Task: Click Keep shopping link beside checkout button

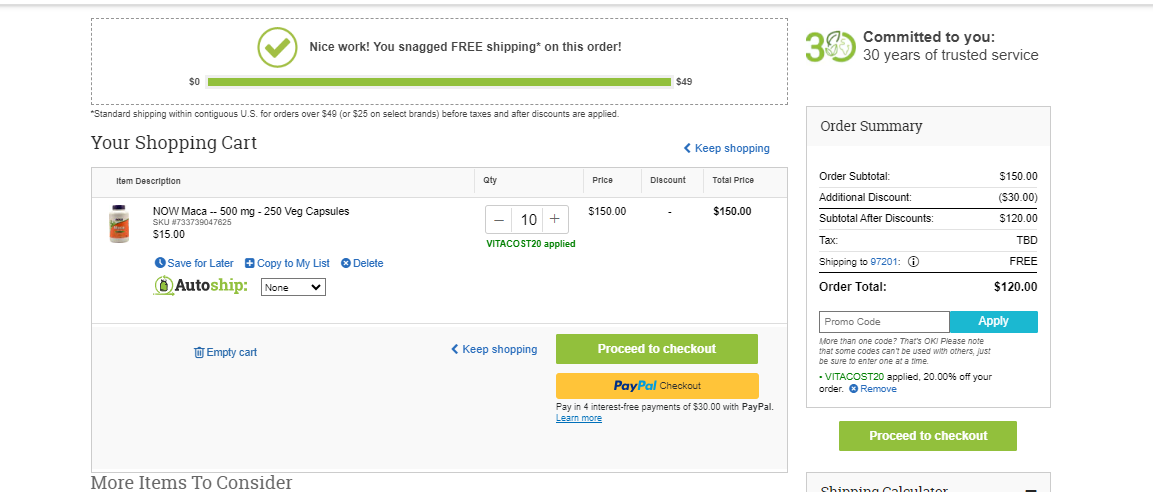Action: click(x=494, y=349)
